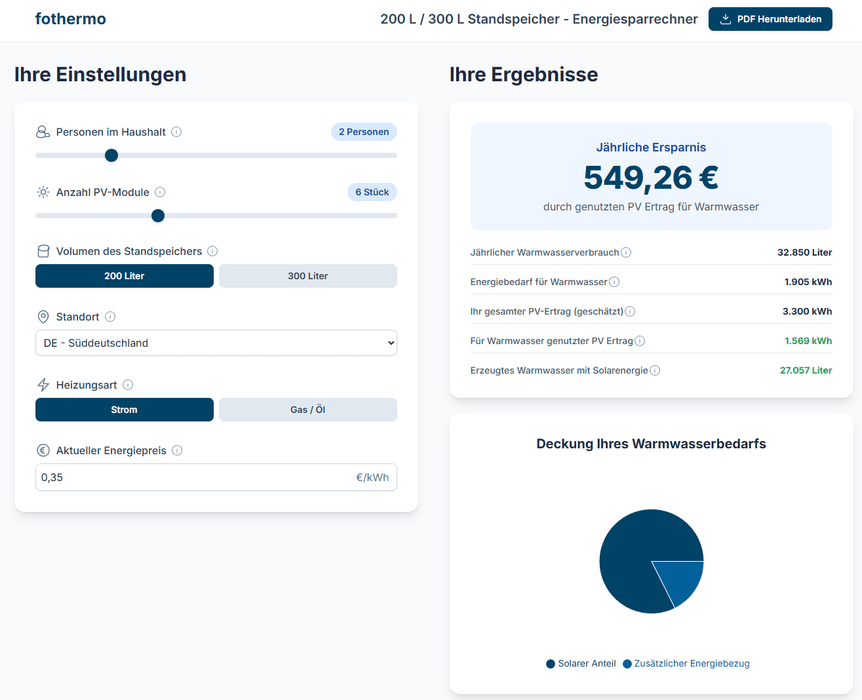Click the fothermo logo link
This screenshot has height=700, width=862.
[x=70, y=19]
